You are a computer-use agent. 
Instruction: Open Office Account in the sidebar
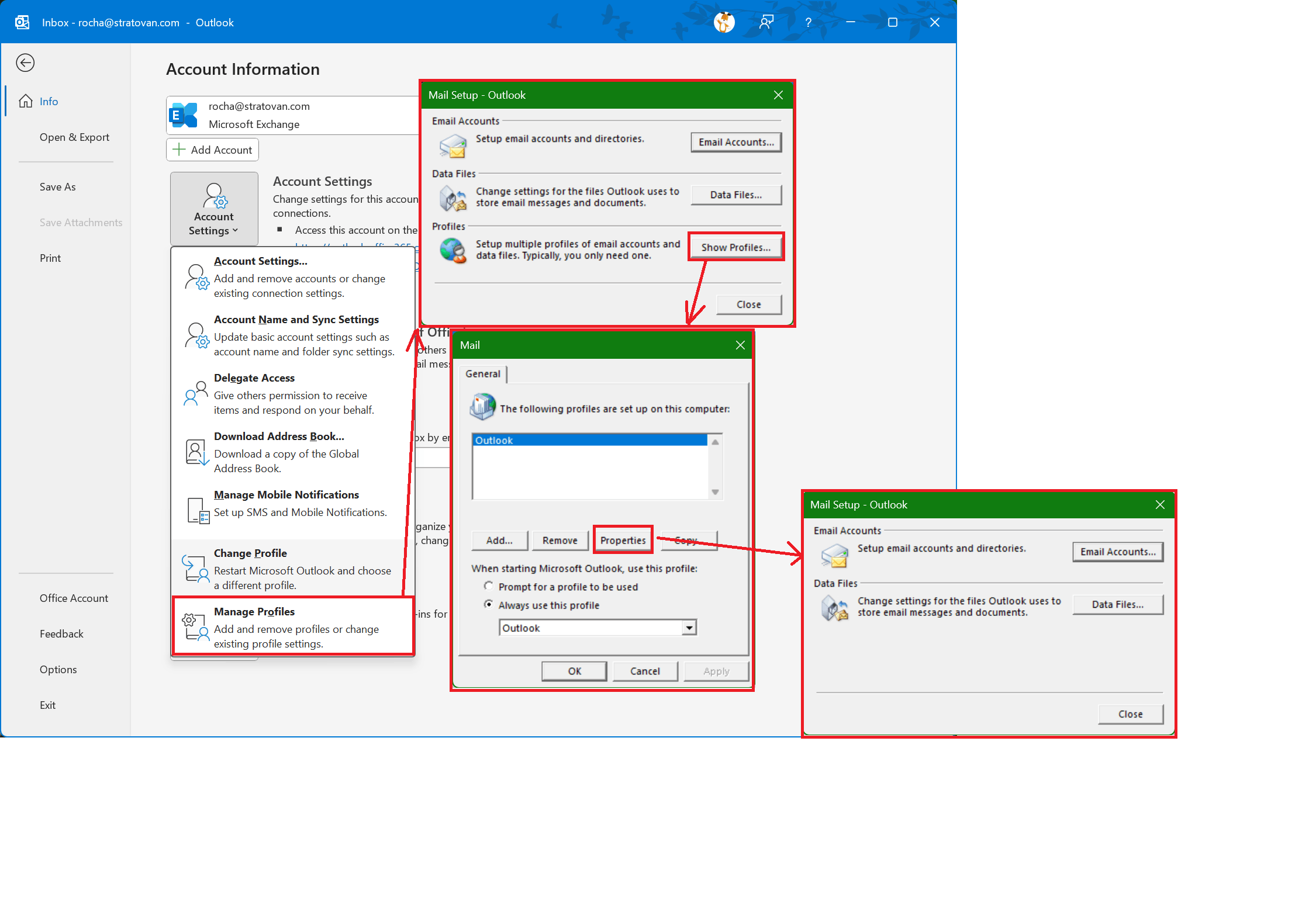tap(74, 598)
